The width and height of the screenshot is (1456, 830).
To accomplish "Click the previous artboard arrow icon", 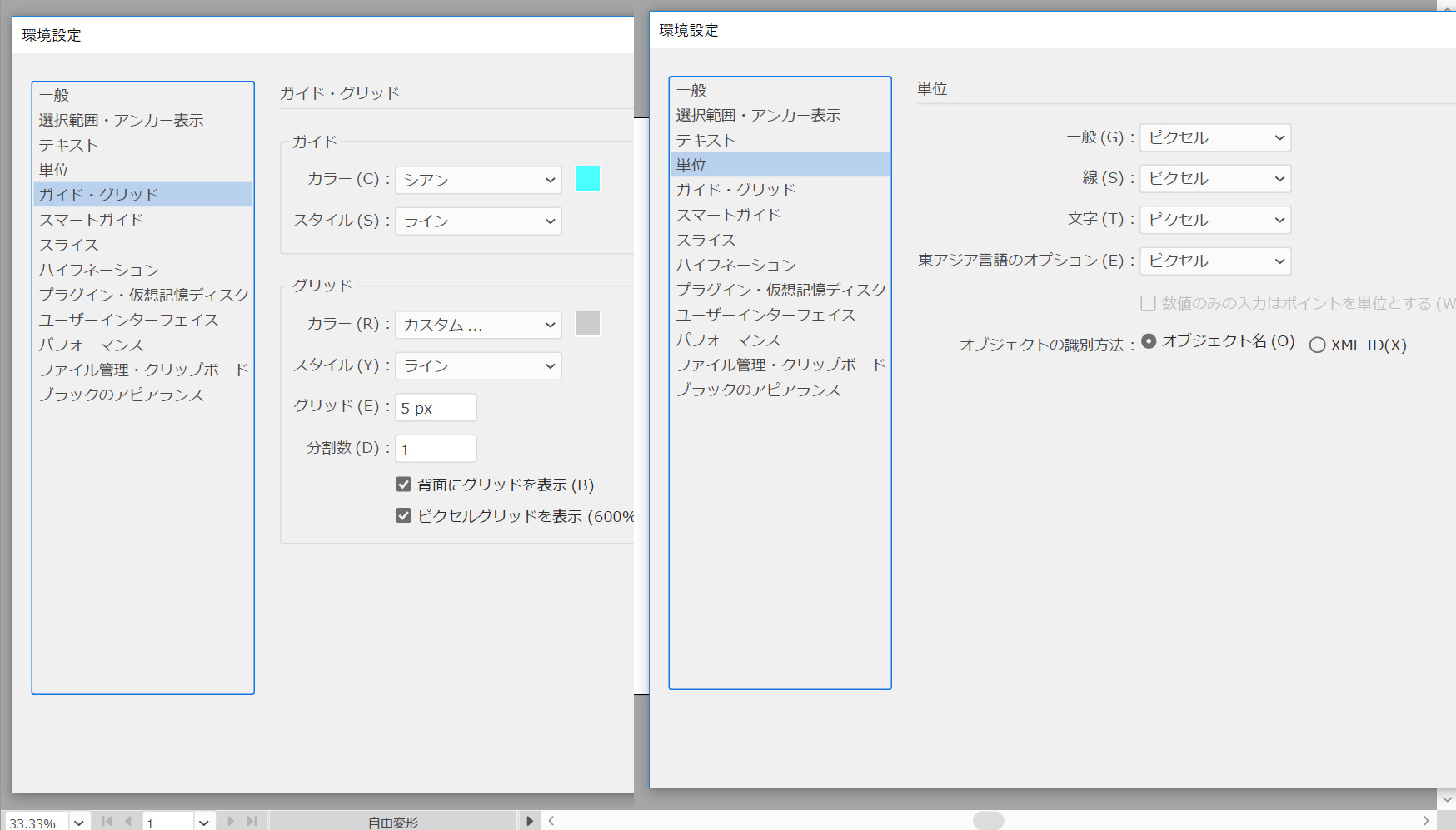I will (127, 821).
